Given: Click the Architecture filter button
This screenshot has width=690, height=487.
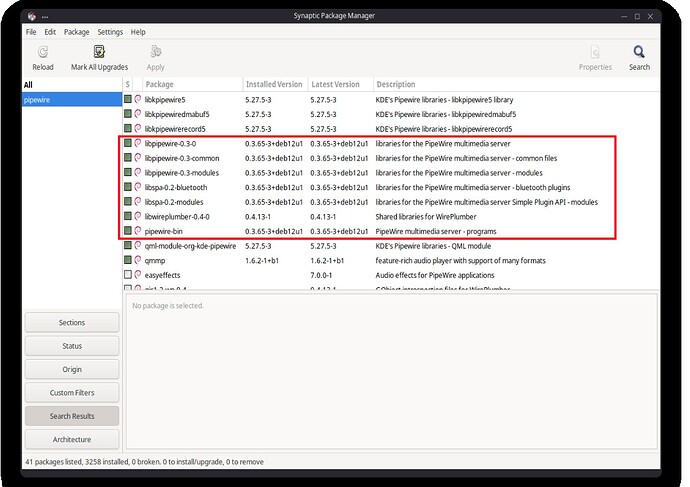Looking at the screenshot, I should pos(72,439).
